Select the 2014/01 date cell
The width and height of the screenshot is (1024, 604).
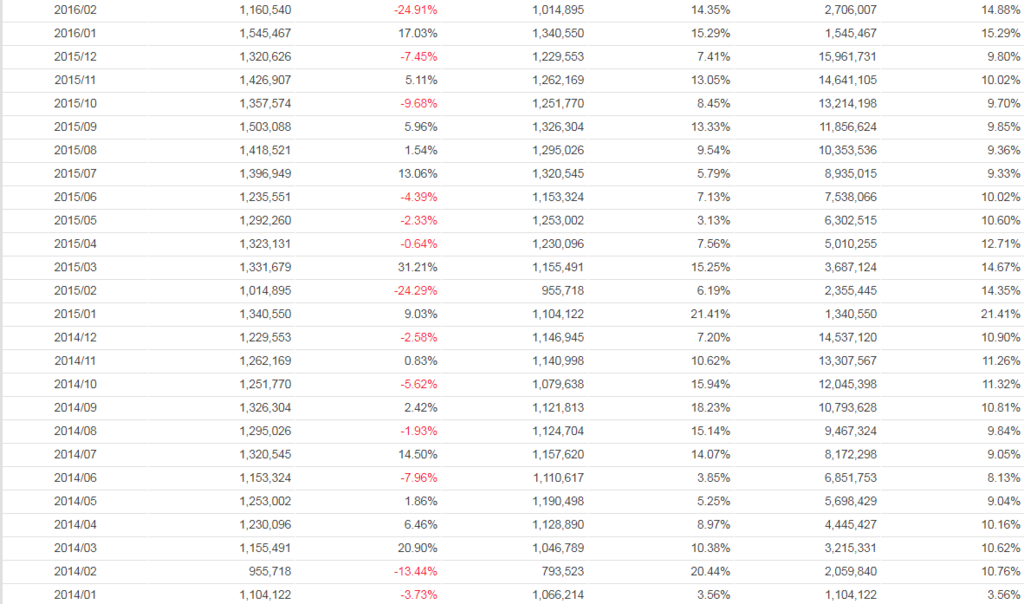76,595
